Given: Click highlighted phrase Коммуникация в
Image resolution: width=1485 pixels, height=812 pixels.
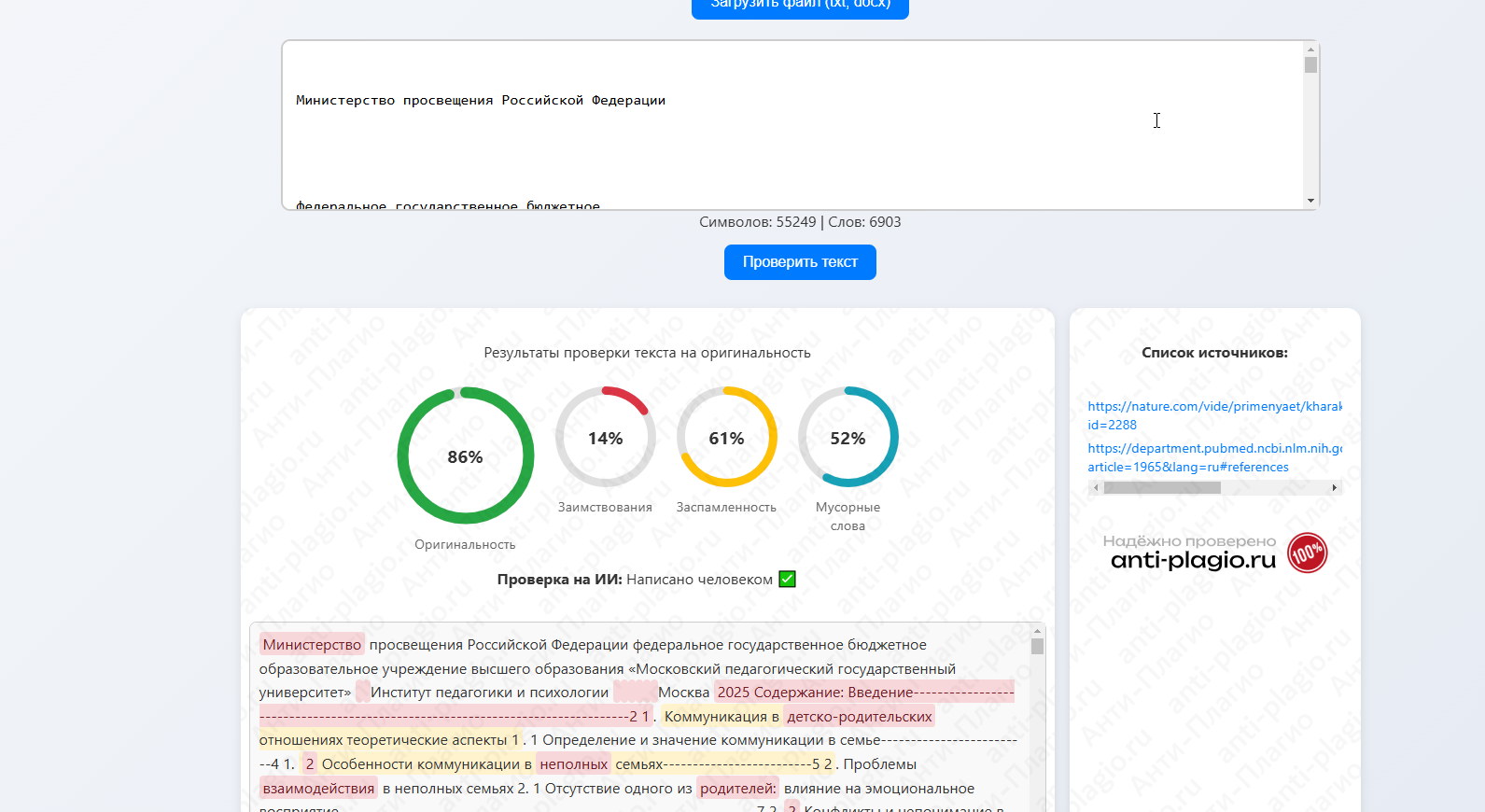Looking at the screenshot, I should pyautogui.click(x=721, y=716).
